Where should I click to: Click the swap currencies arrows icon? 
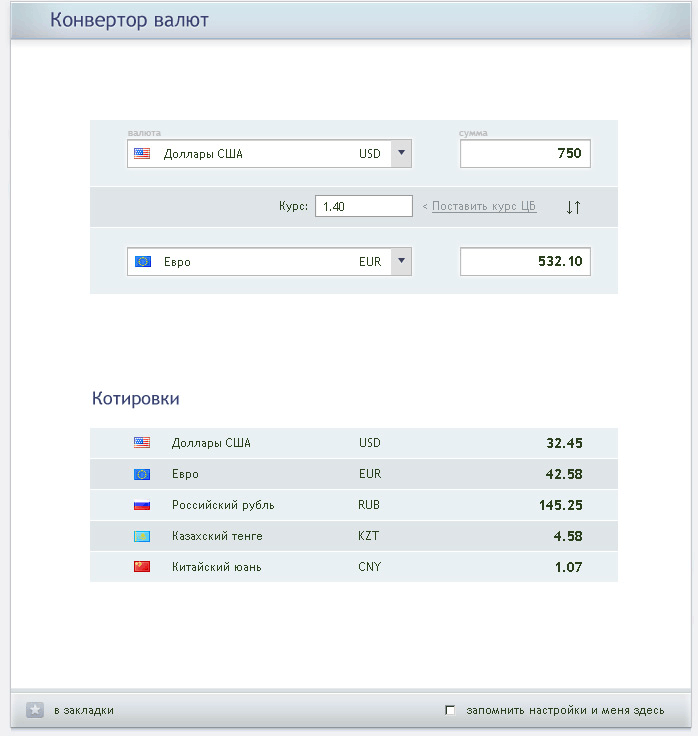tap(573, 207)
